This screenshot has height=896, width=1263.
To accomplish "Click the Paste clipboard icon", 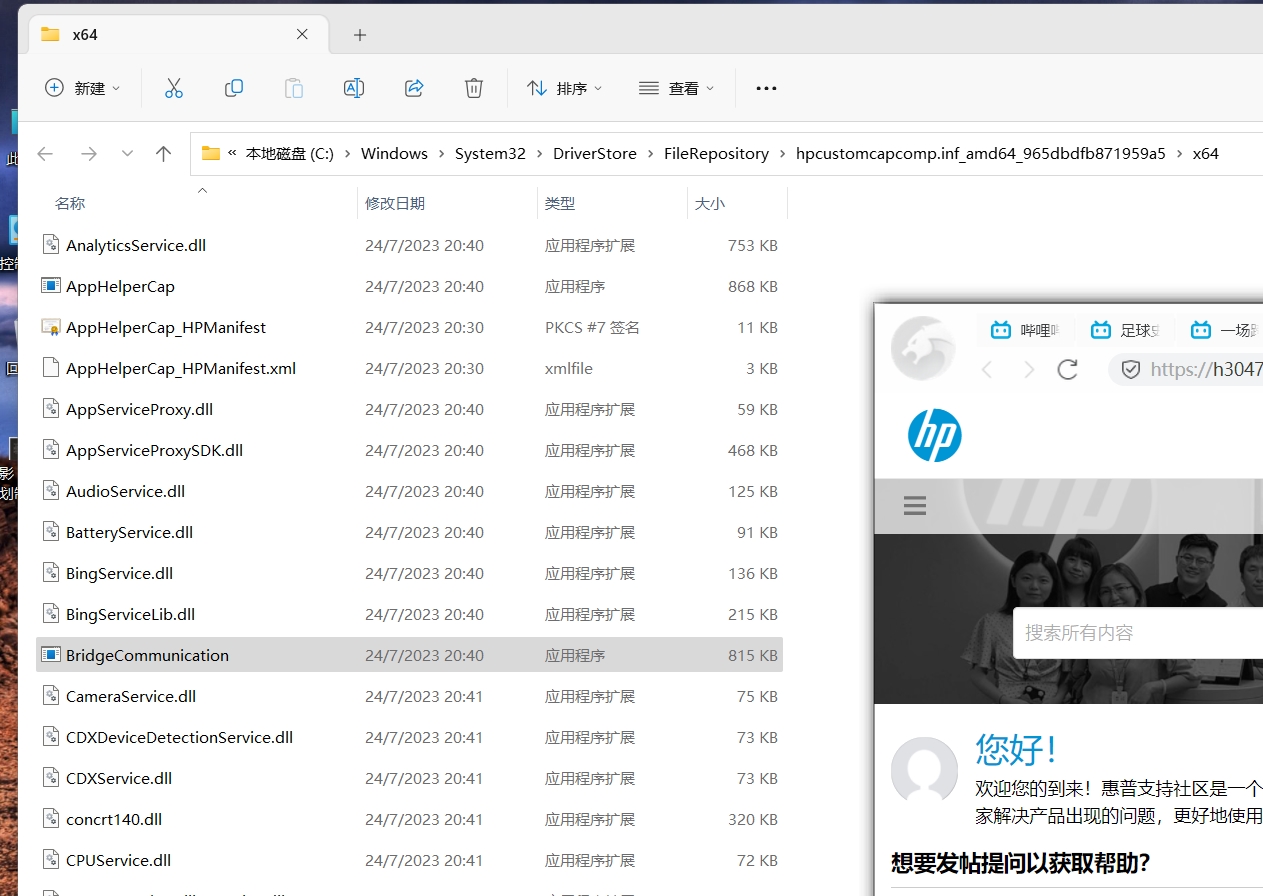I will [x=294, y=88].
